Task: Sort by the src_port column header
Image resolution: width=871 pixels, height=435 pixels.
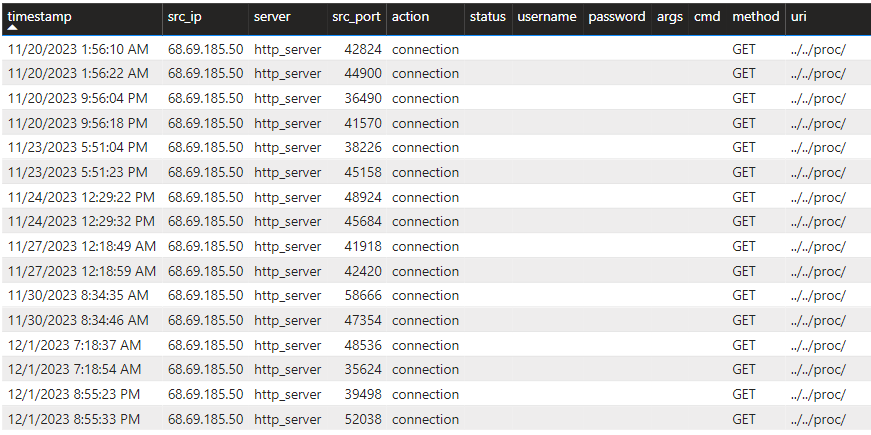Action: coord(356,17)
